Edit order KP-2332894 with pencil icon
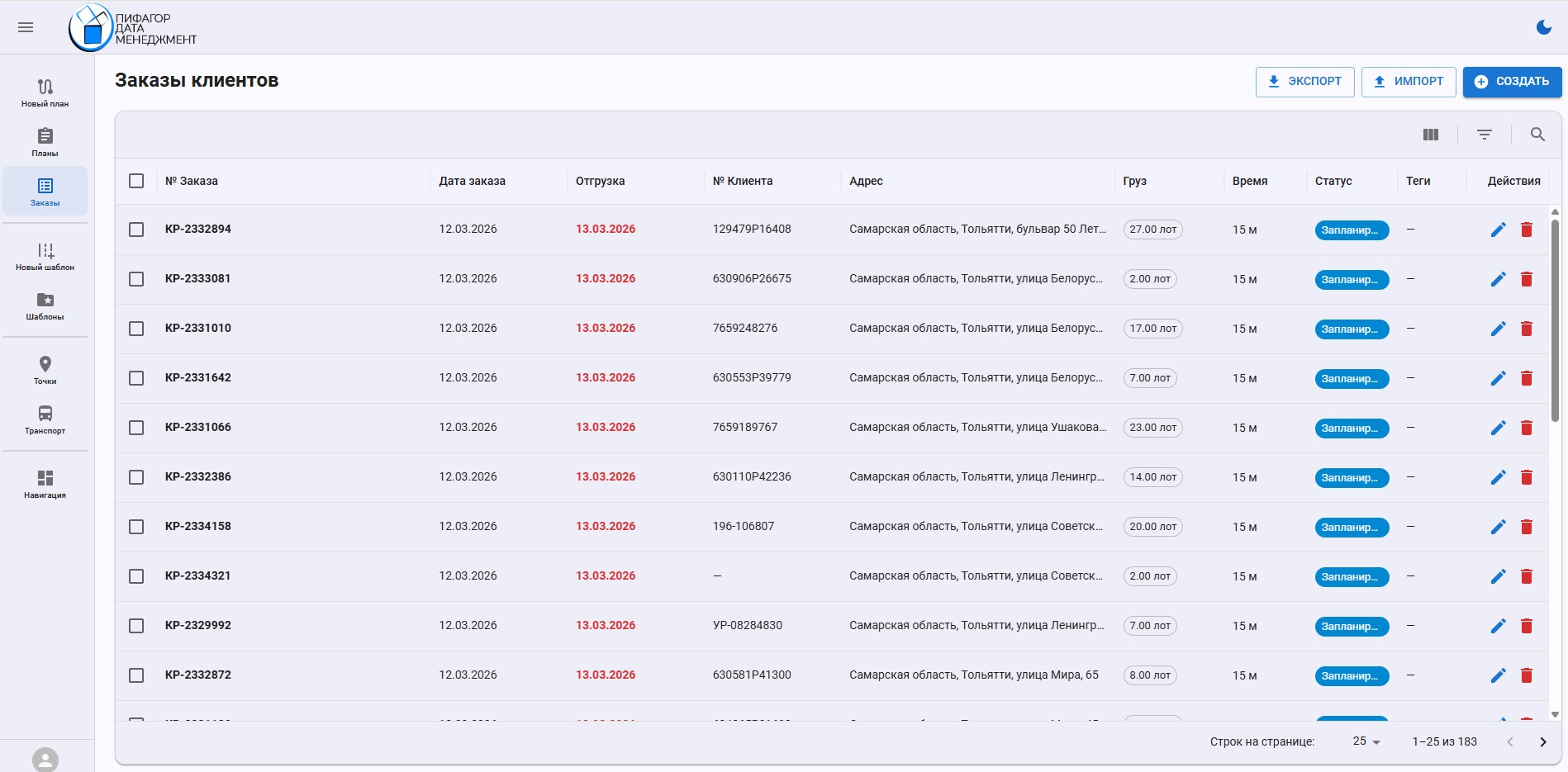The height and width of the screenshot is (772, 1568). (x=1498, y=230)
